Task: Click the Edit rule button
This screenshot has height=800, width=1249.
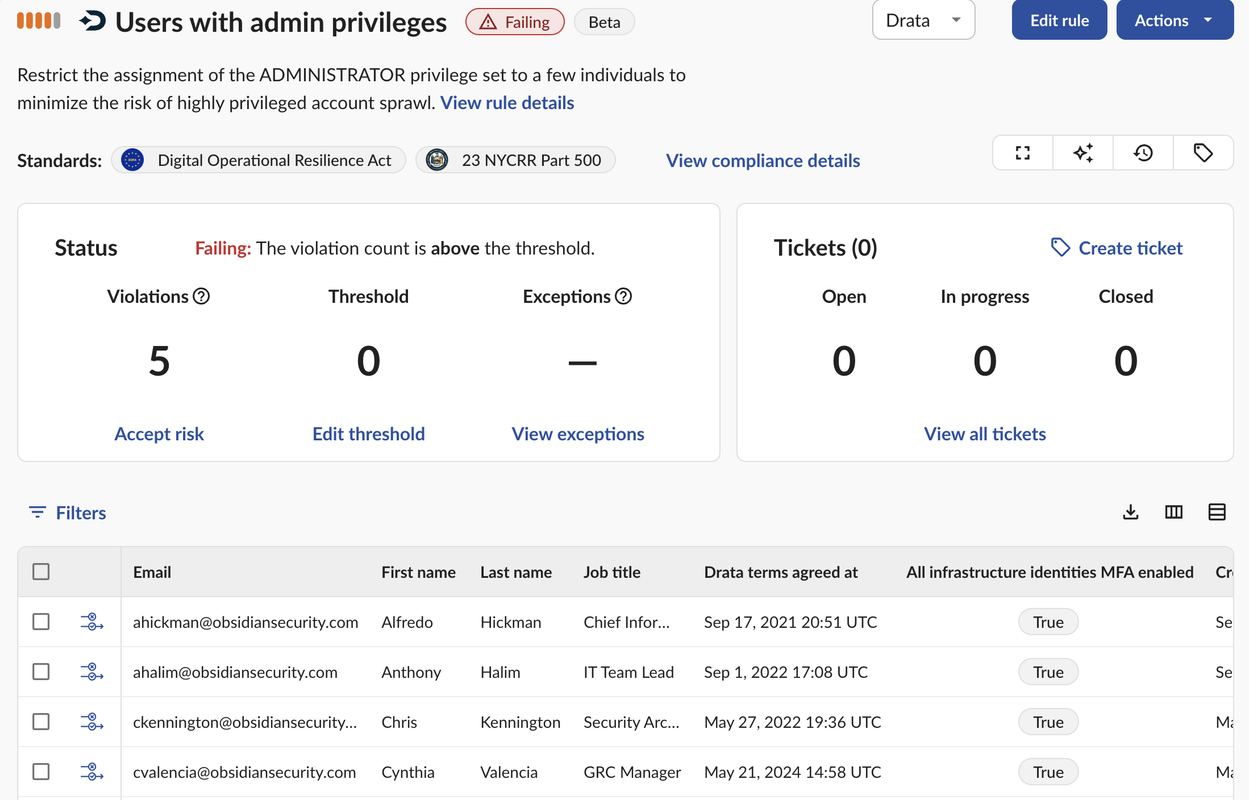Action: 1059,20
